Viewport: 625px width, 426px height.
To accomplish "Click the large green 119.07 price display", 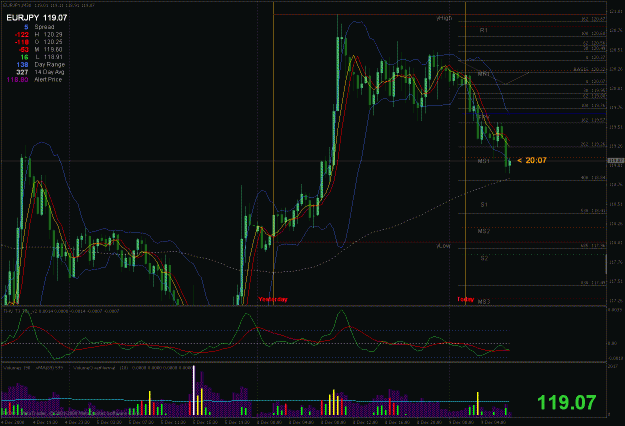I will [x=567, y=402].
